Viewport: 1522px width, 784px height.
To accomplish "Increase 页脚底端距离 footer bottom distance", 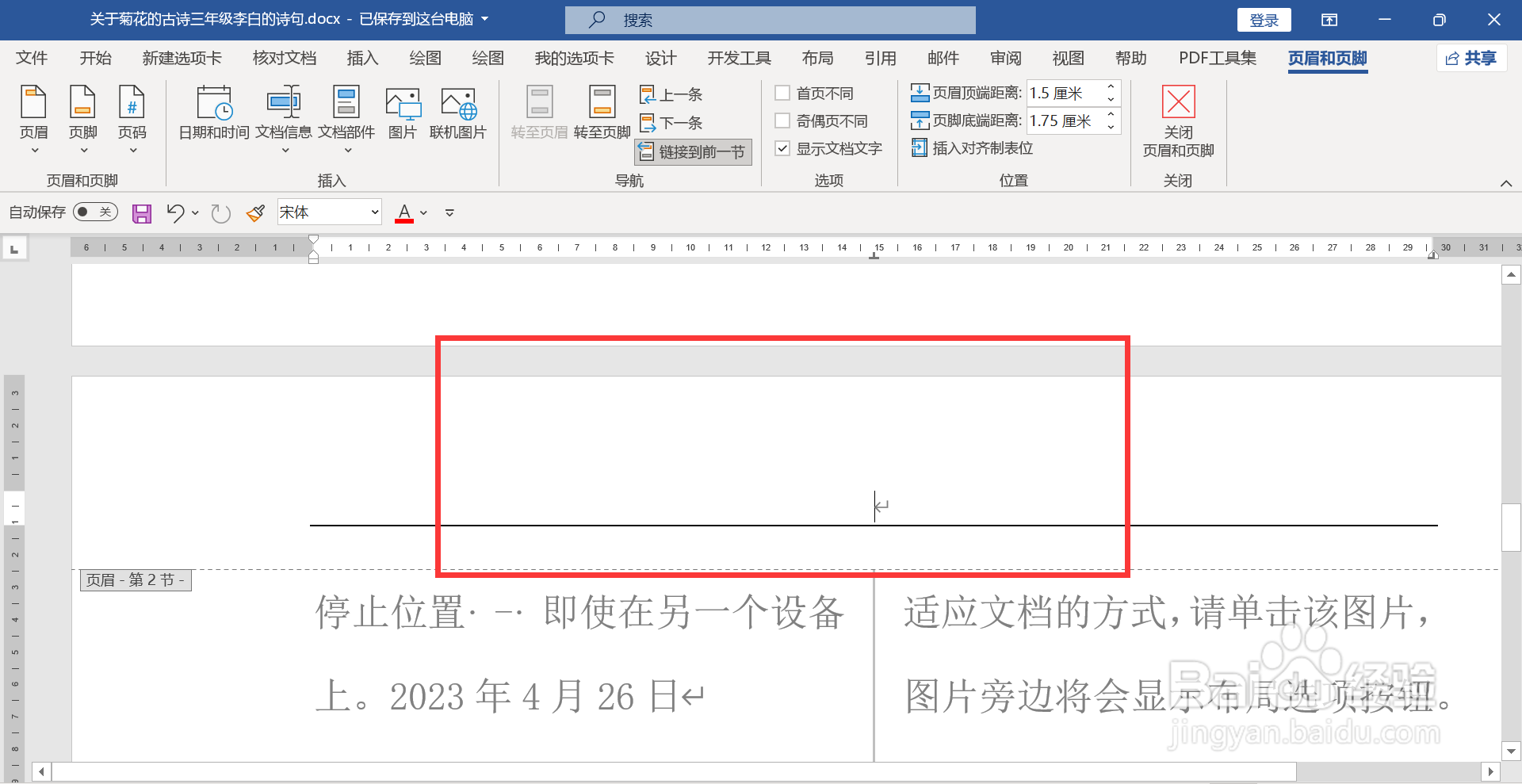I will click(1111, 114).
